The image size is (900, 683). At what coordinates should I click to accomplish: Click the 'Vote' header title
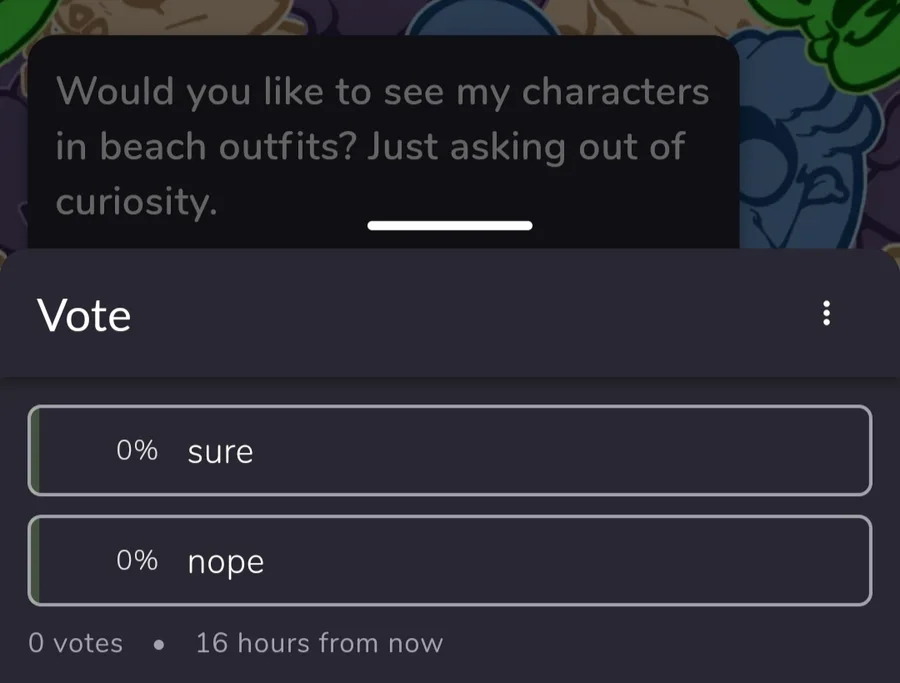(84, 315)
